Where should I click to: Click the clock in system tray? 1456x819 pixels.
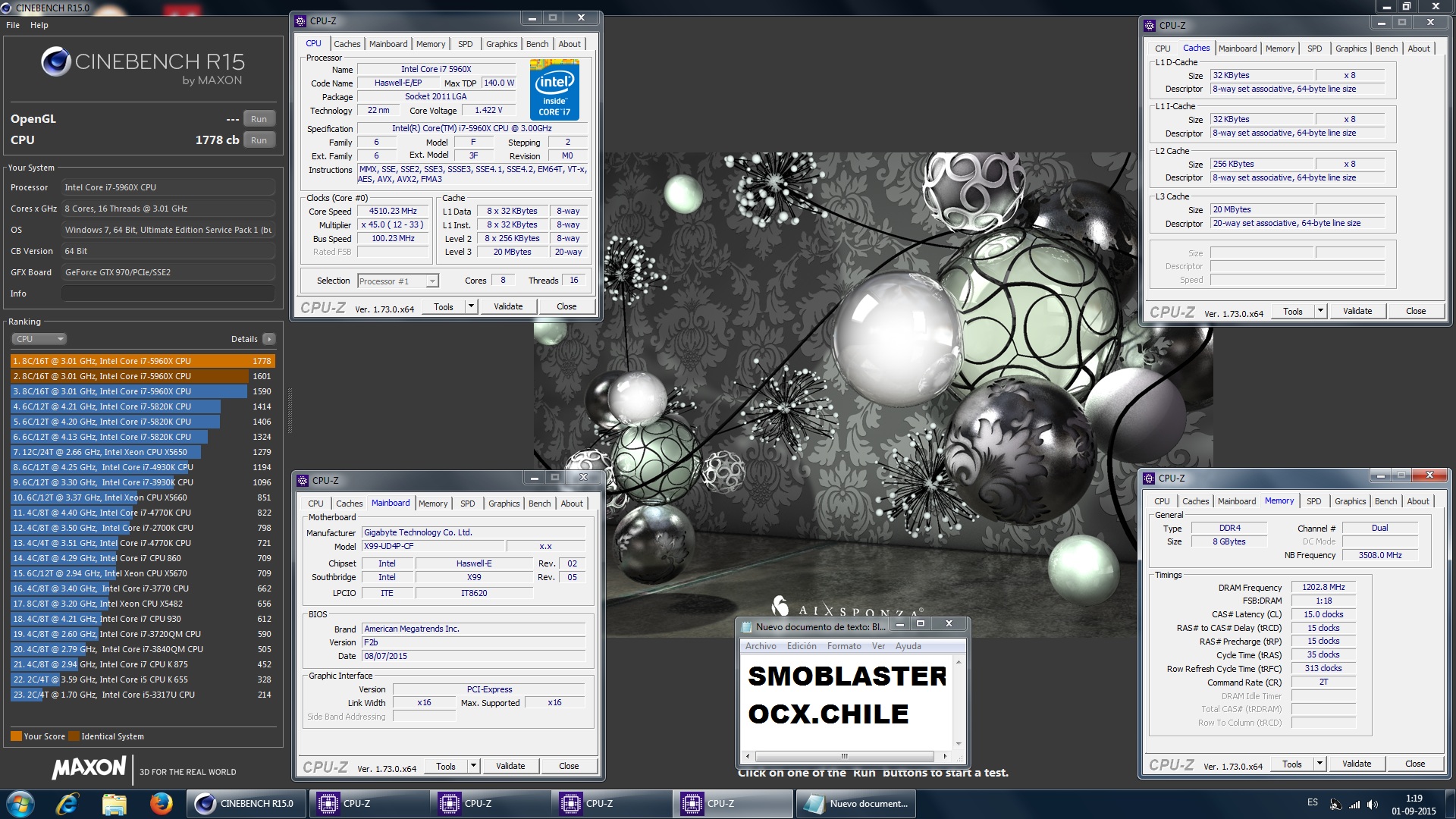click(1414, 805)
